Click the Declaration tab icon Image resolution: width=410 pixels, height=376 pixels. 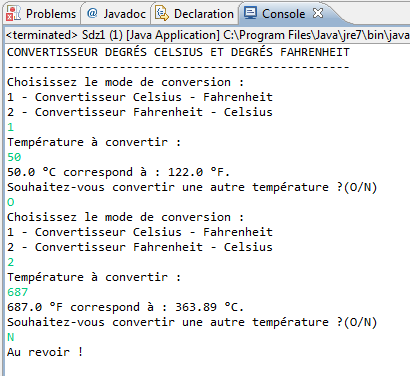point(162,14)
